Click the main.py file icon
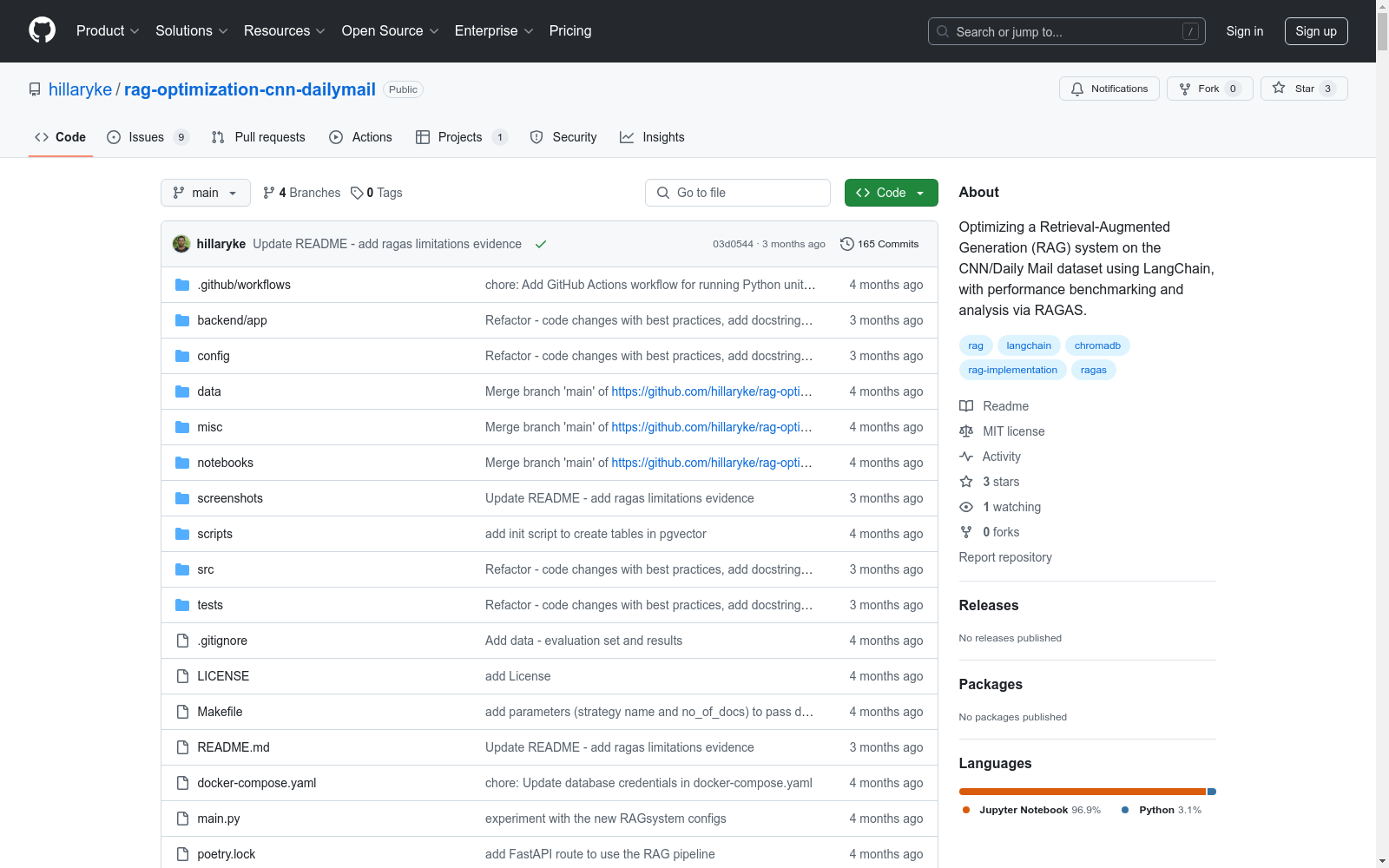 coord(182,819)
